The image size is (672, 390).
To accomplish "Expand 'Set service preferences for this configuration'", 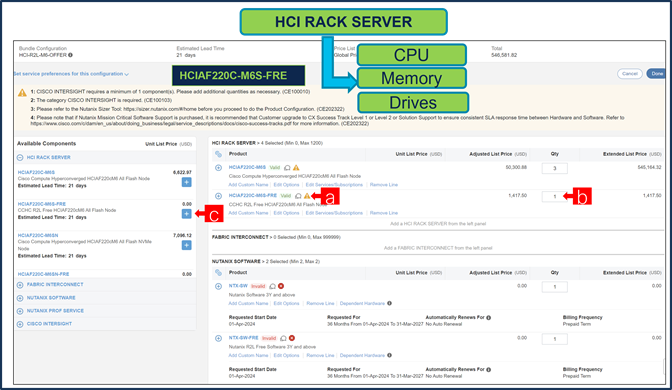I will tap(71, 74).
